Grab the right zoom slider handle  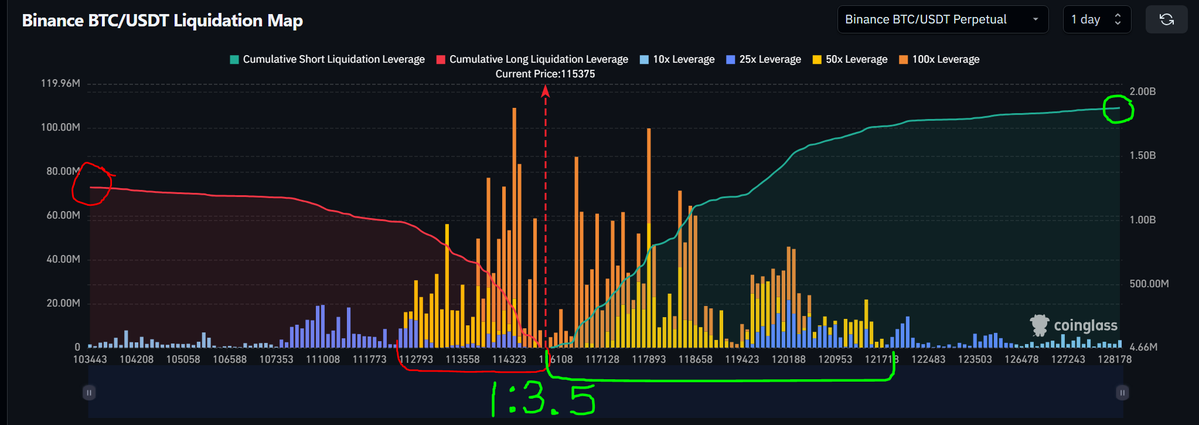[x=1122, y=392]
